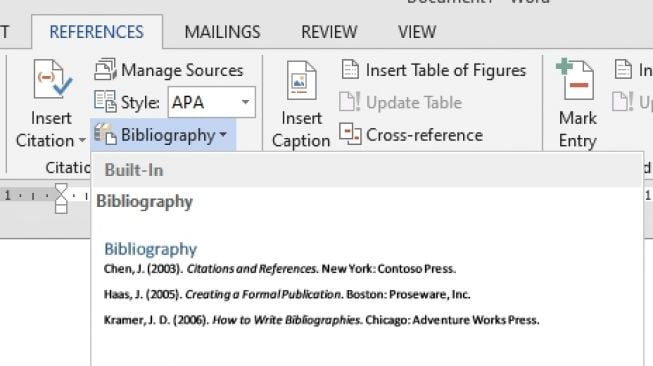Click the Cross-reference icon
Viewport: 653px width, 366px height.
click(x=350, y=134)
